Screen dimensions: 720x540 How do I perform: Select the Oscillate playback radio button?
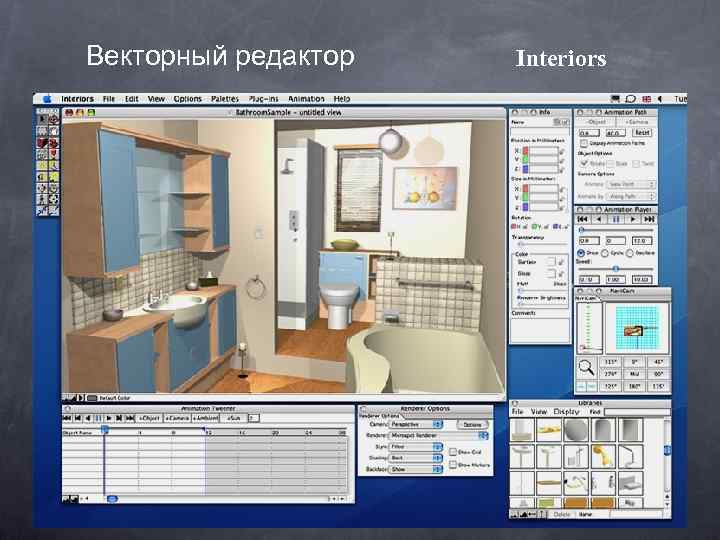coord(630,253)
